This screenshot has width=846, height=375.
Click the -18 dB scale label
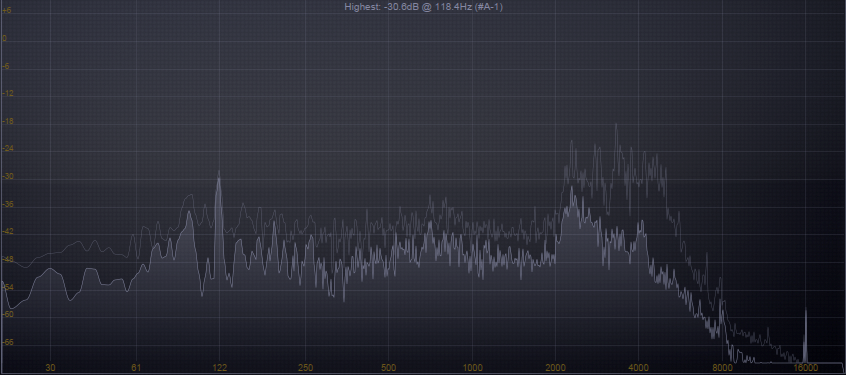(x=8, y=121)
